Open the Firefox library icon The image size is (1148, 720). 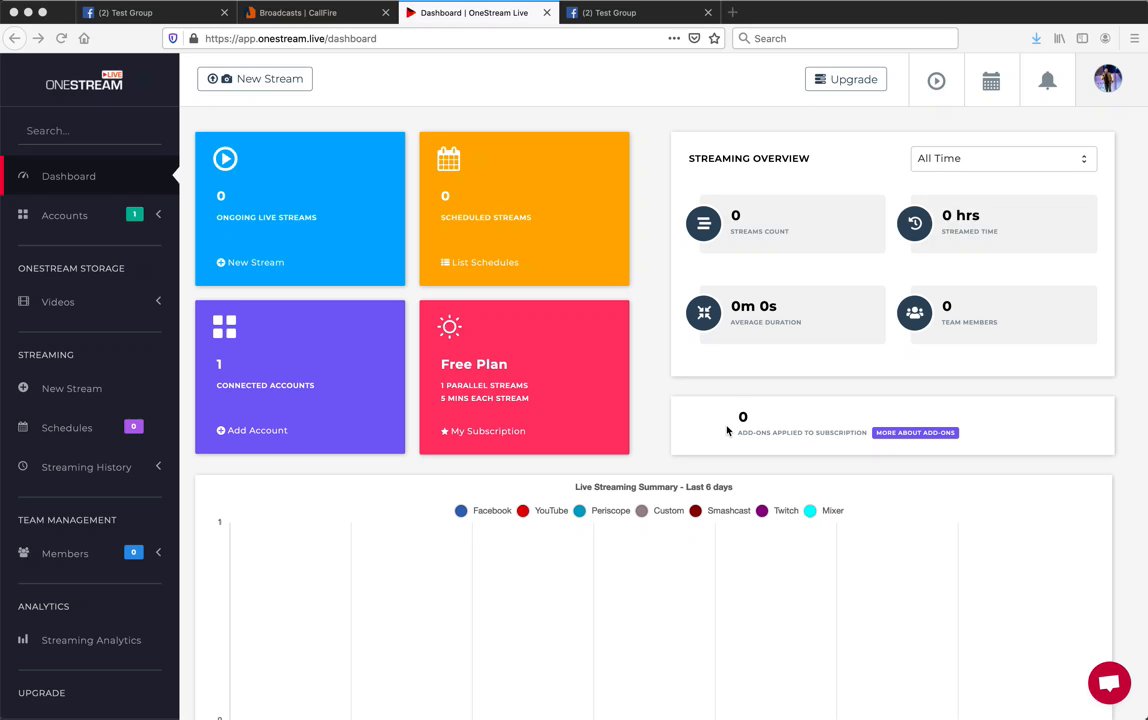click(1059, 38)
